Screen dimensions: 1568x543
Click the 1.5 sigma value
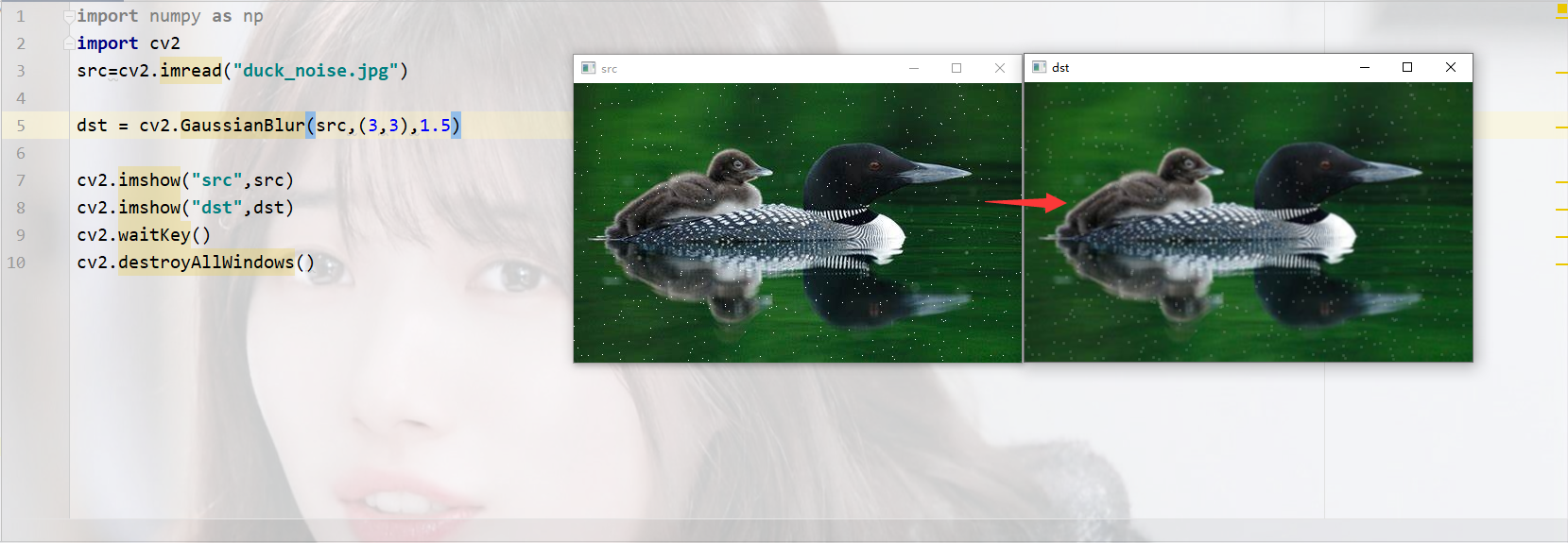(435, 126)
